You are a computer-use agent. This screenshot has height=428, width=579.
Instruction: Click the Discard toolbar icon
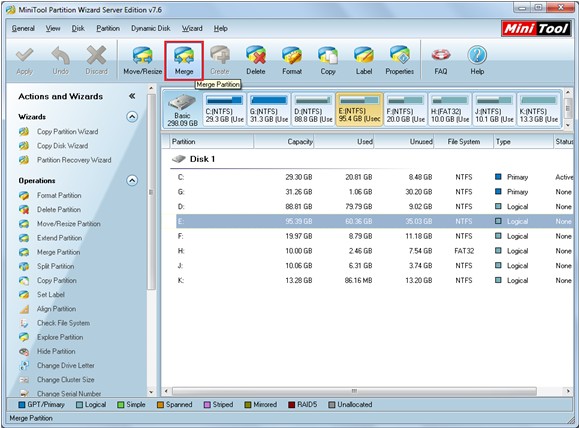[x=96, y=55]
